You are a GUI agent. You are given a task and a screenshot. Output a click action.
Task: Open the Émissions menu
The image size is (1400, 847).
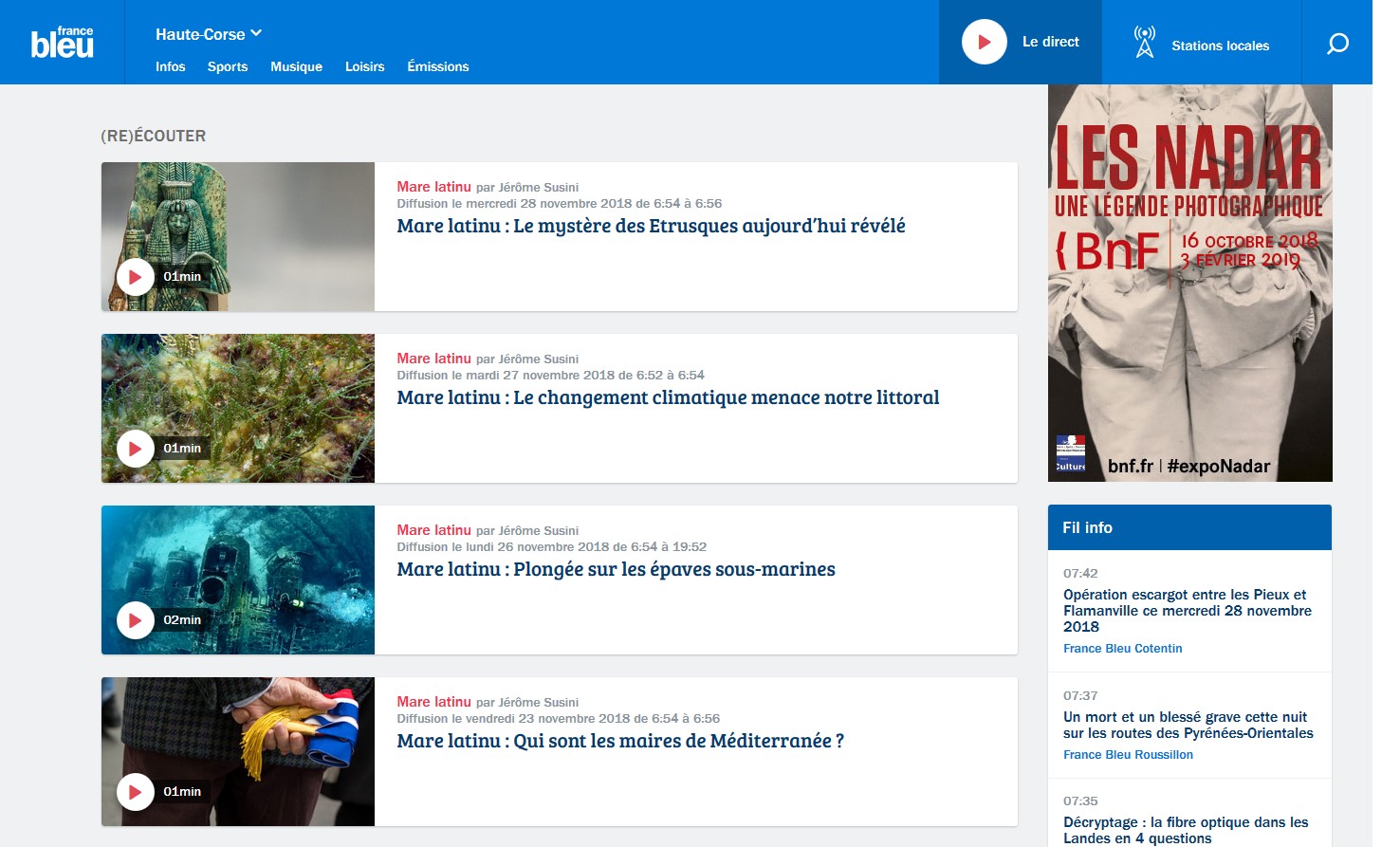click(x=438, y=66)
